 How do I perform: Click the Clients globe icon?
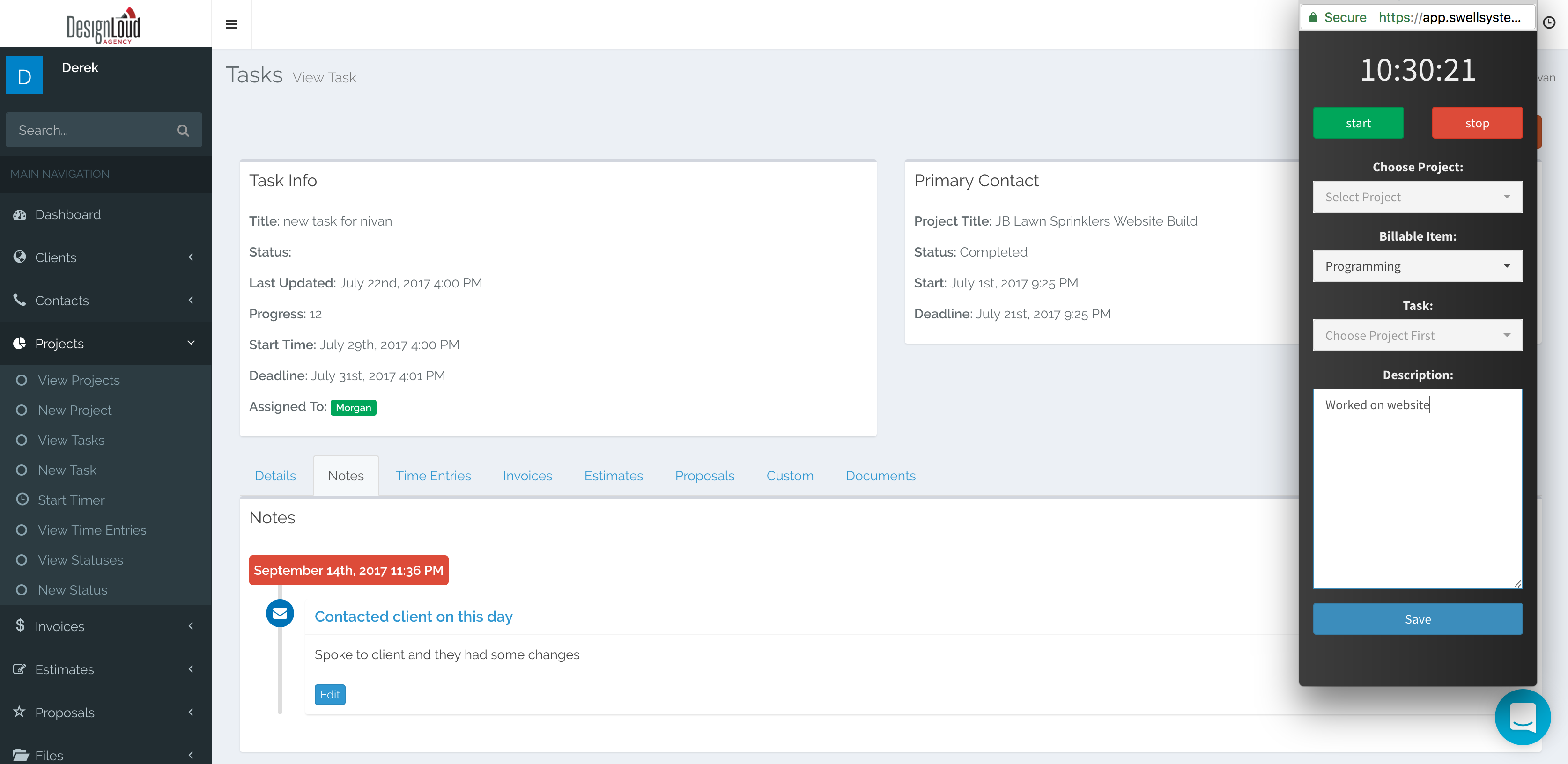pos(20,257)
